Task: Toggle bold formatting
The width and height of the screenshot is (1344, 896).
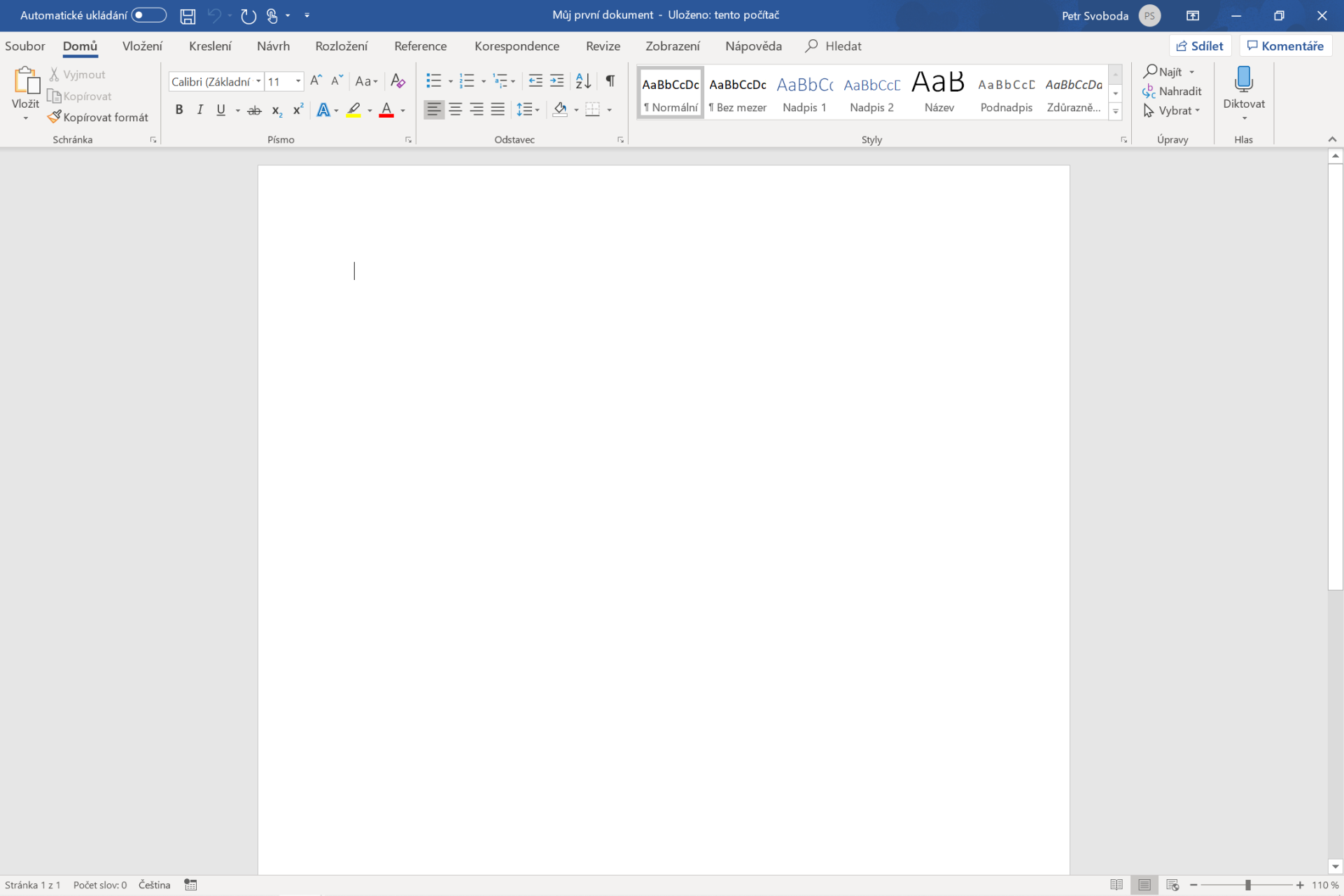Action: 179,109
